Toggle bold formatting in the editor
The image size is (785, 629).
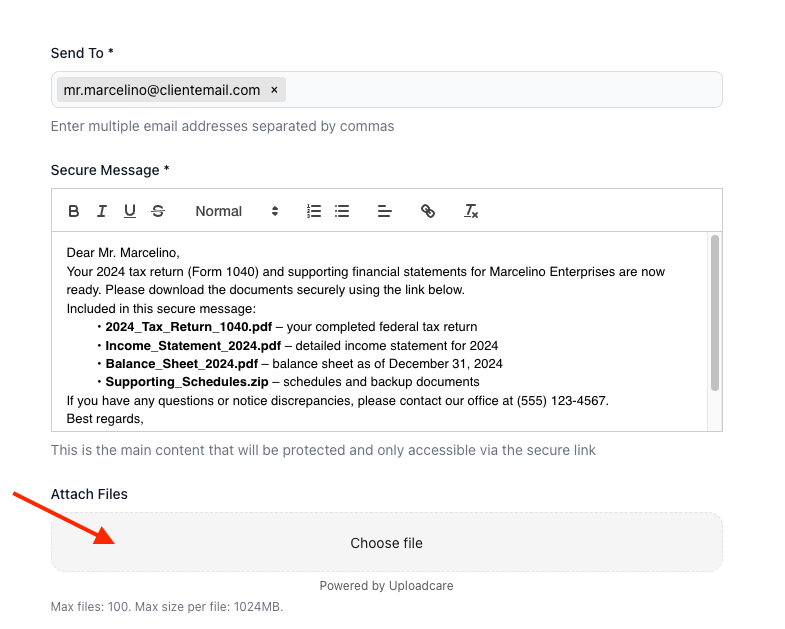point(74,211)
